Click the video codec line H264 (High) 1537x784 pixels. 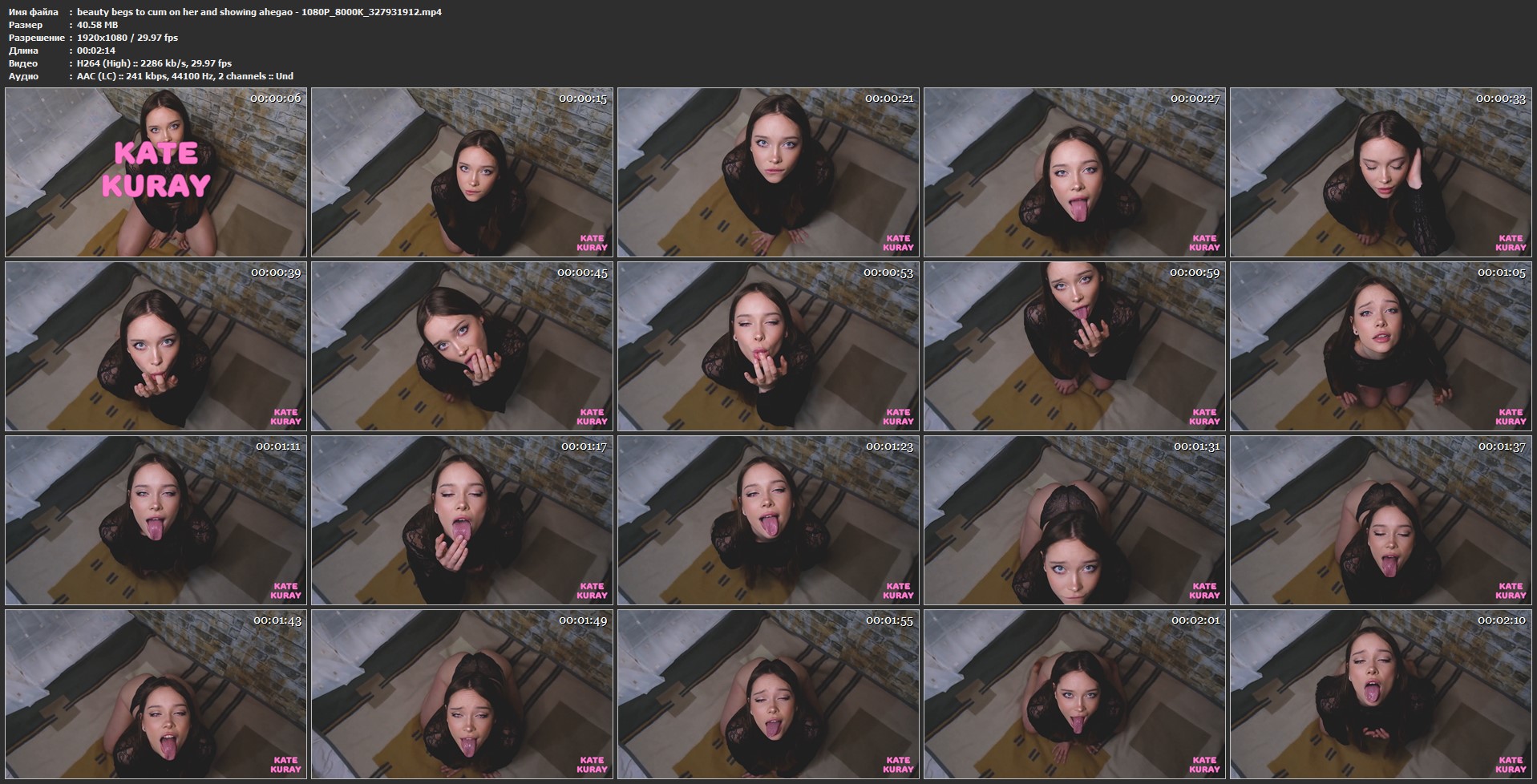154,63
